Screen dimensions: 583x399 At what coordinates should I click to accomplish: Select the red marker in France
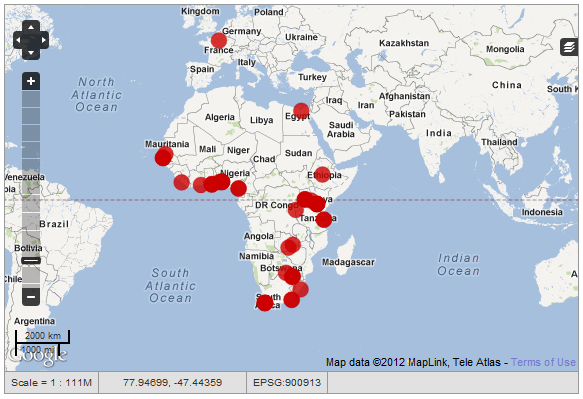(x=219, y=41)
